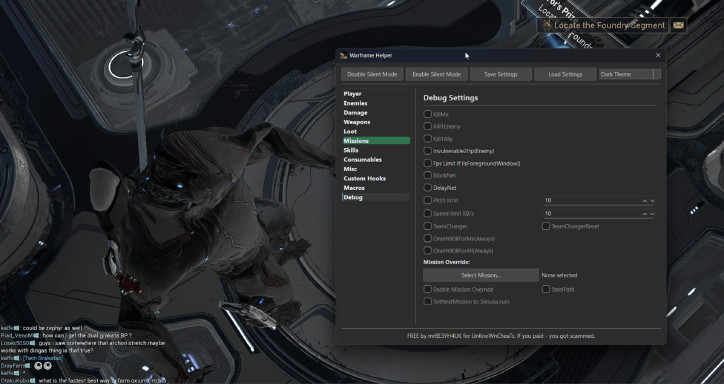The image size is (724, 384).
Task: Toggle the TeamChanger checkbox
Action: (x=428, y=226)
